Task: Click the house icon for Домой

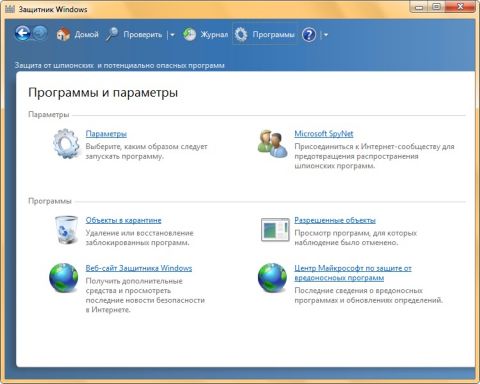Action: [63, 34]
